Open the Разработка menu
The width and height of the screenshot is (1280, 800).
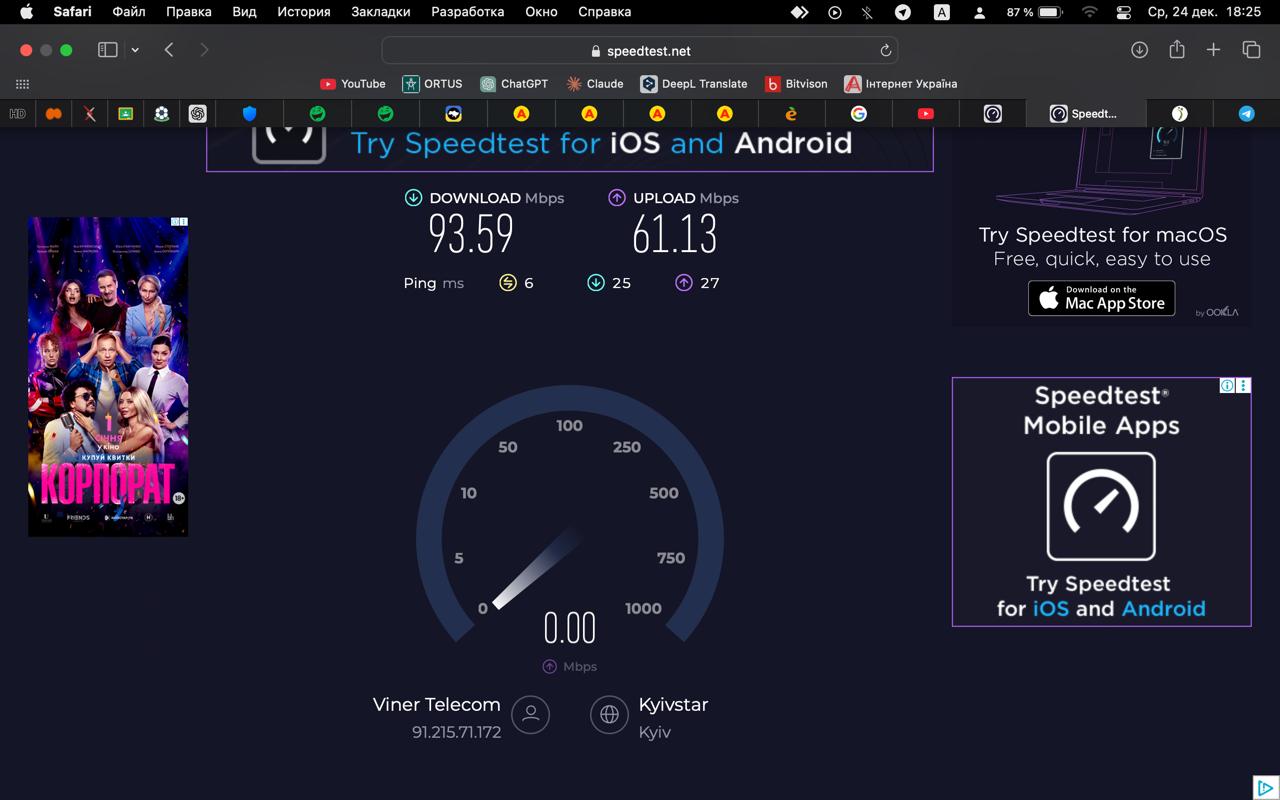click(x=468, y=12)
